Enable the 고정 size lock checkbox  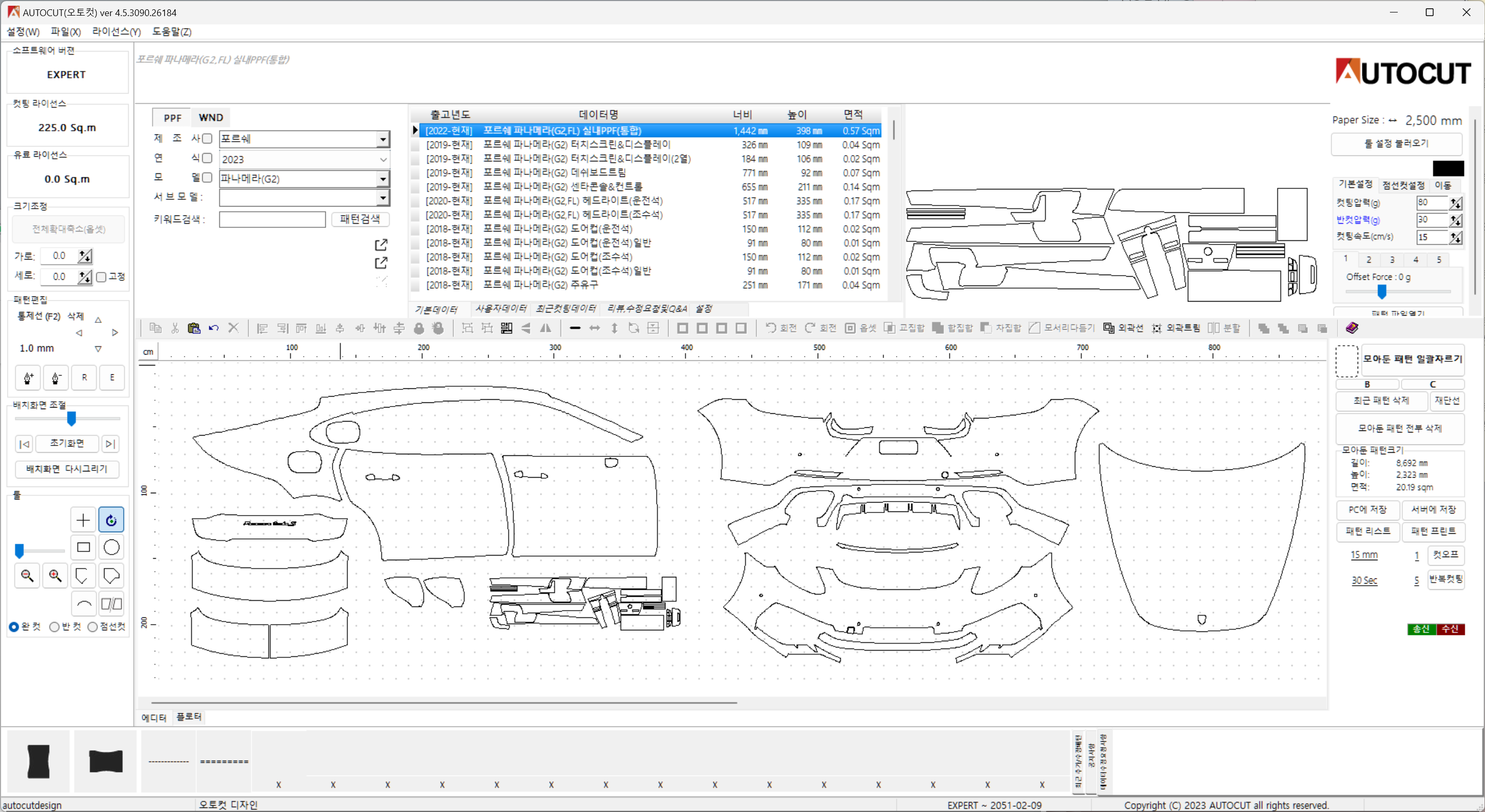pyautogui.click(x=101, y=277)
